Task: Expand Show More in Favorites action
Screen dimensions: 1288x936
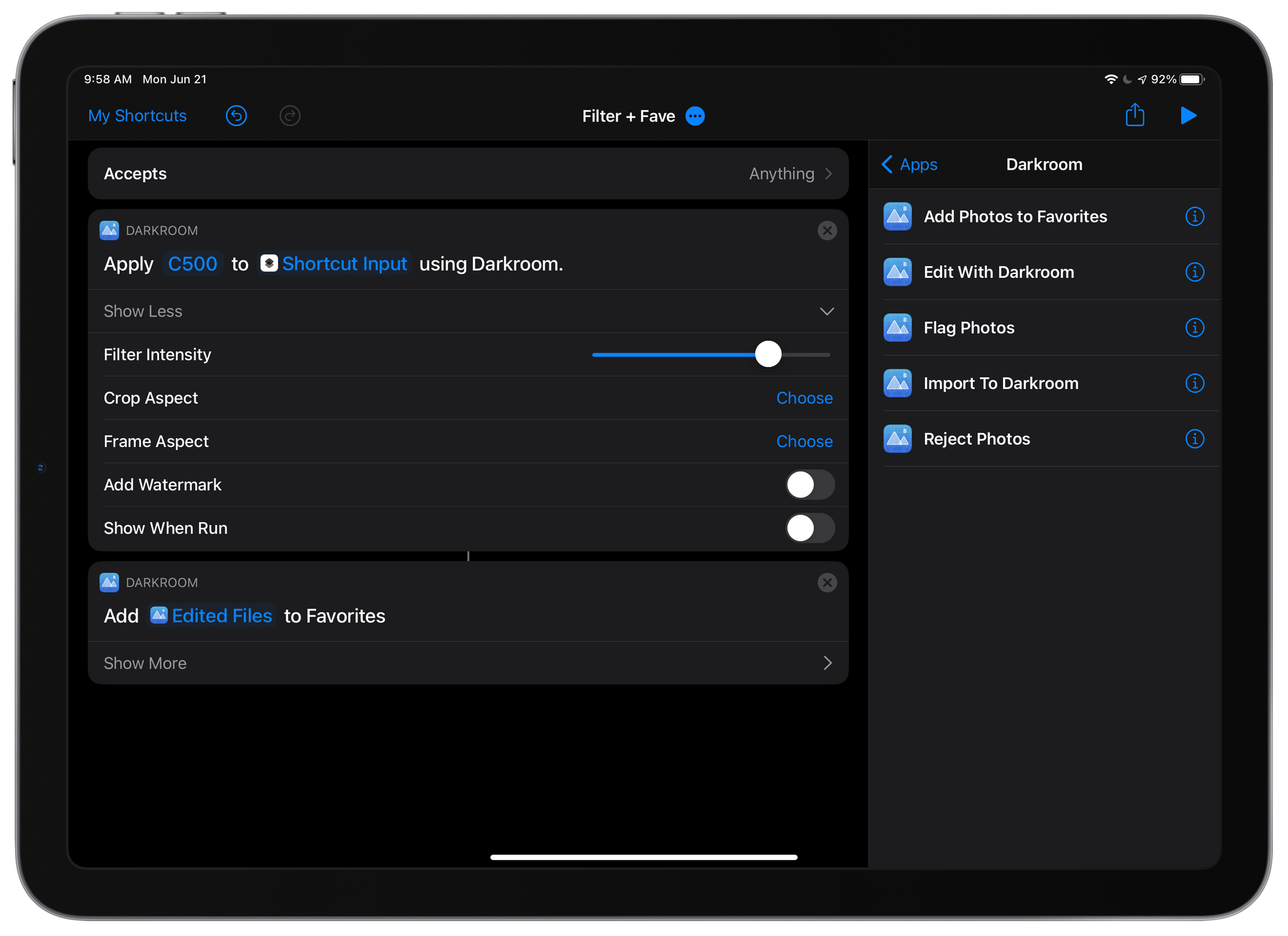Action: (x=468, y=663)
